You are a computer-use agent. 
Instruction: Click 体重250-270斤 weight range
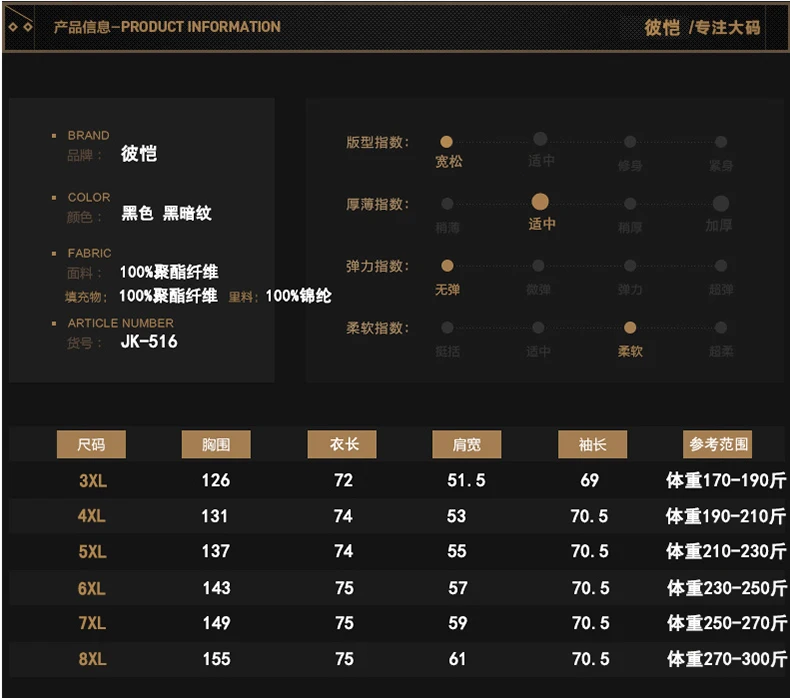pyautogui.click(x=727, y=623)
